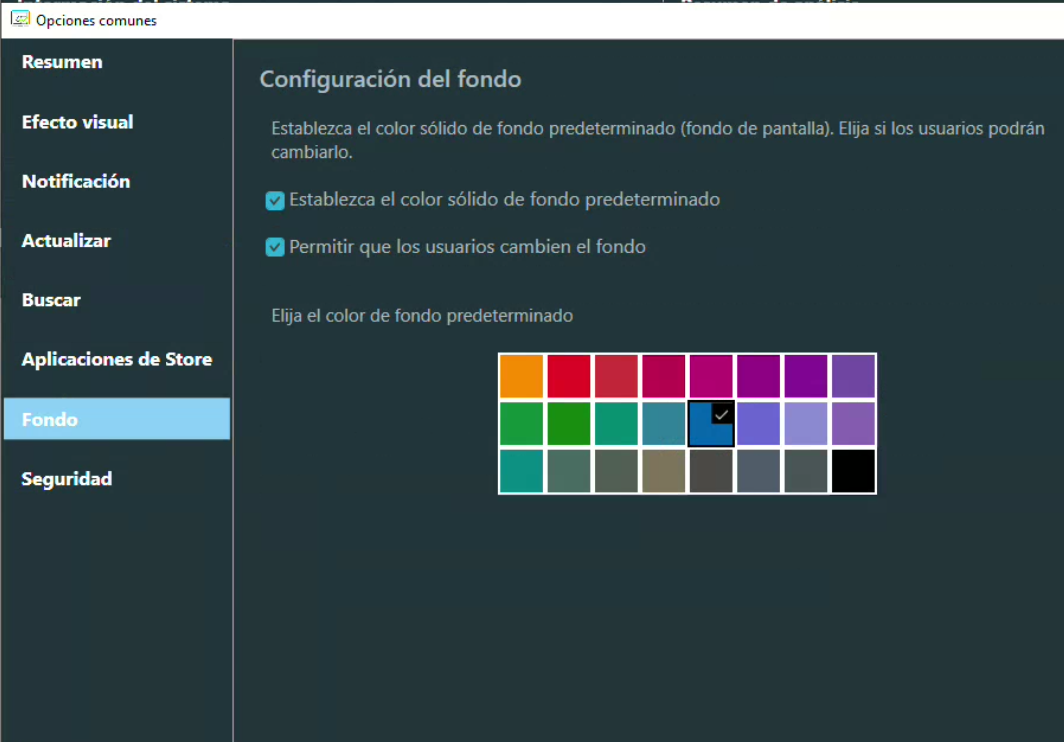1064x742 pixels.
Task: Pick the pale lavender color swatch
Action: (806, 424)
